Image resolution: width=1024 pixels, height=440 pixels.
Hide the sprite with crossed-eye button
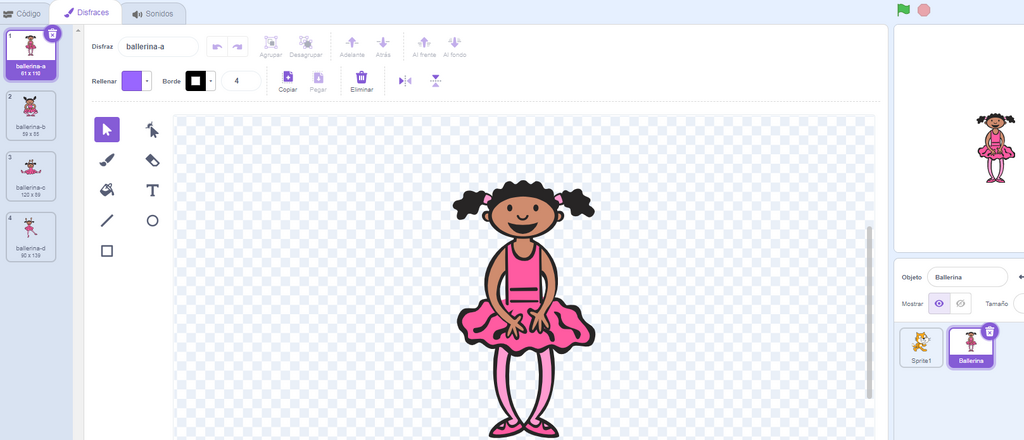961,303
